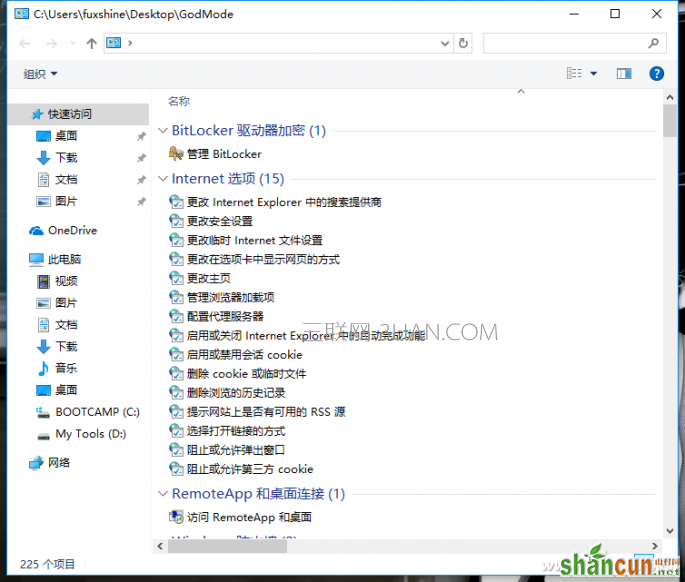685x582 pixels.
Task: Open 音乐 under 此电脑
Action: pos(66,368)
